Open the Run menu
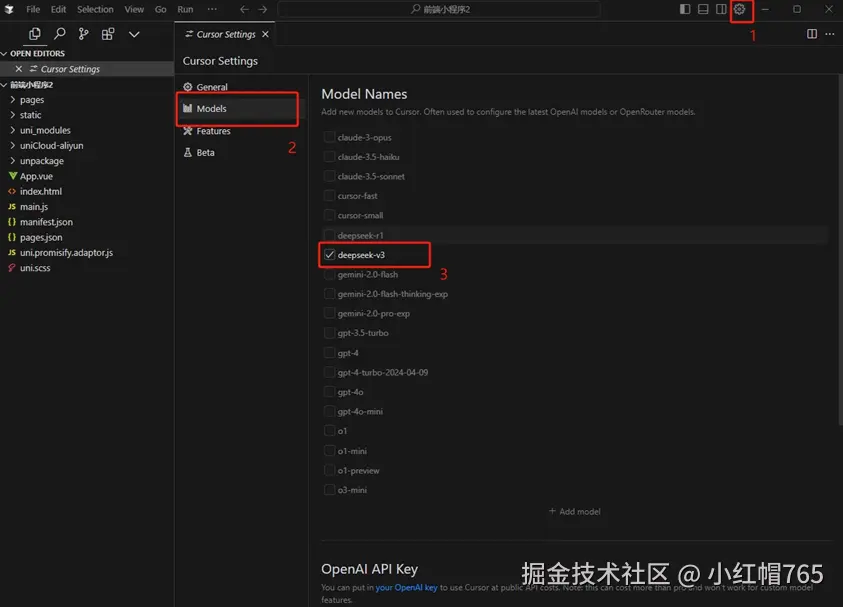Image resolution: width=843 pixels, height=607 pixels. (x=185, y=9)
